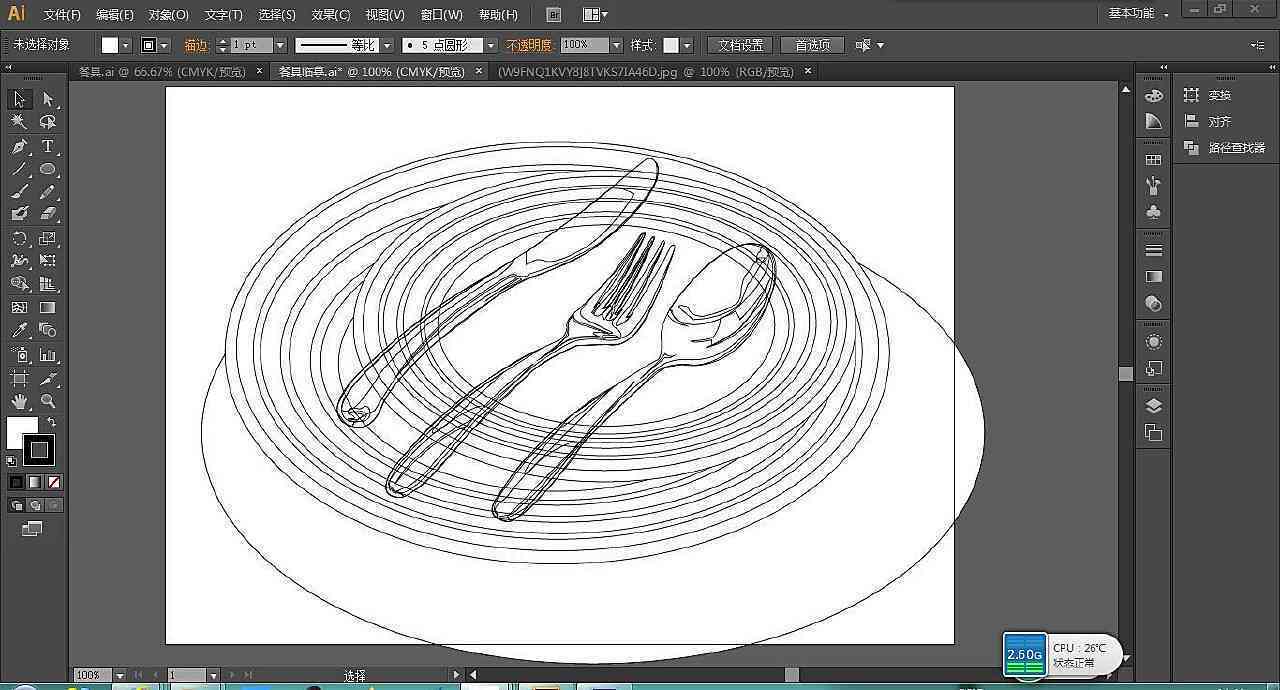Open the zoom level dropdown at bottom
This screenshot has height=690, width=1280.
[x=120, y=675]
